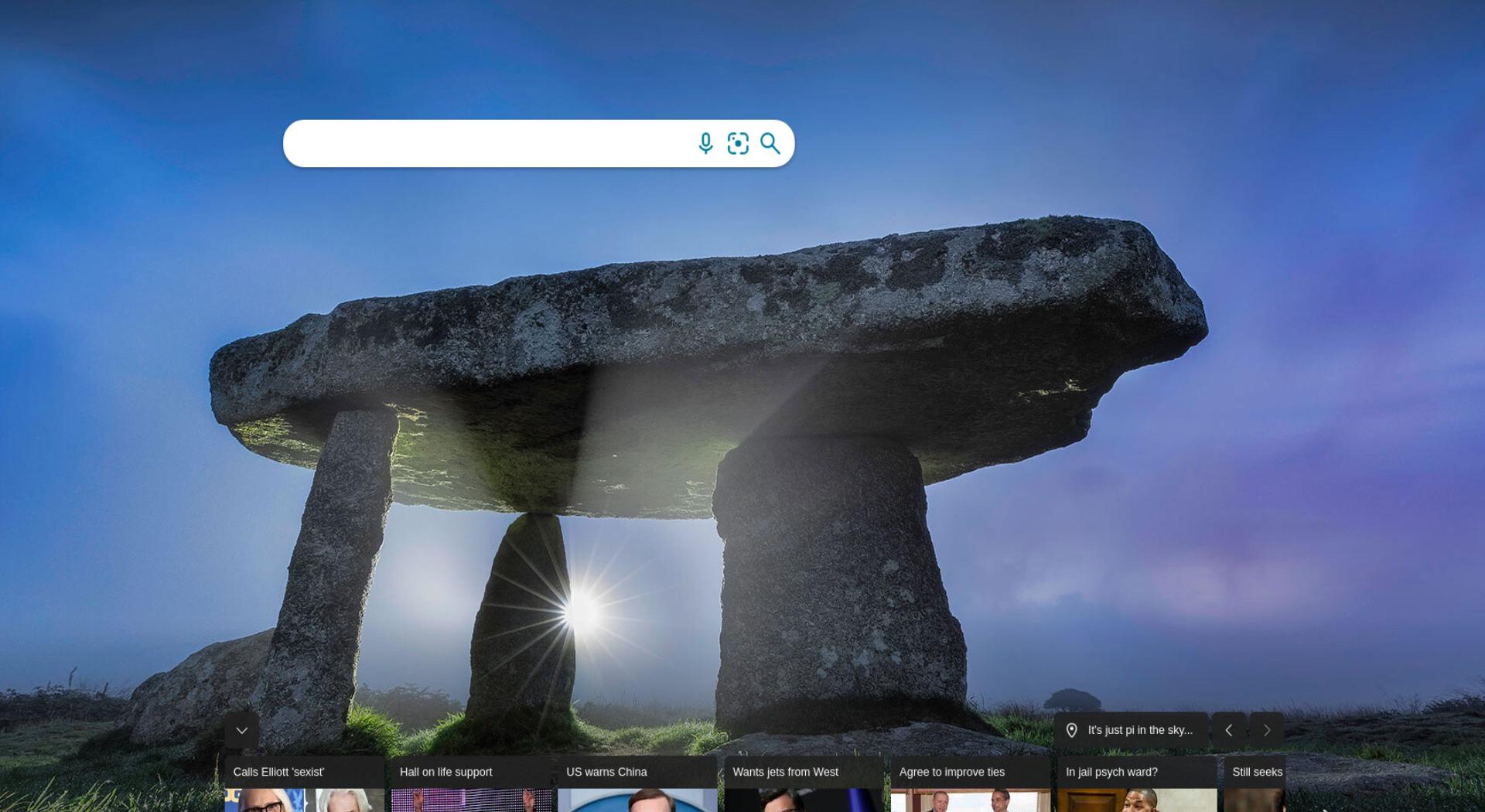Image resolution: width=1485 pixels, height=812 pixels.
Task: Open "Still seeks" news card
Action: pyautogui.click(x=1255, y=783)
